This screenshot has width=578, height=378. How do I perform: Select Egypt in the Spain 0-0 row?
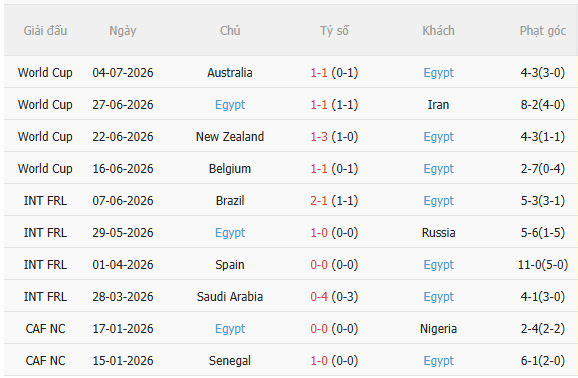[438, 265]
